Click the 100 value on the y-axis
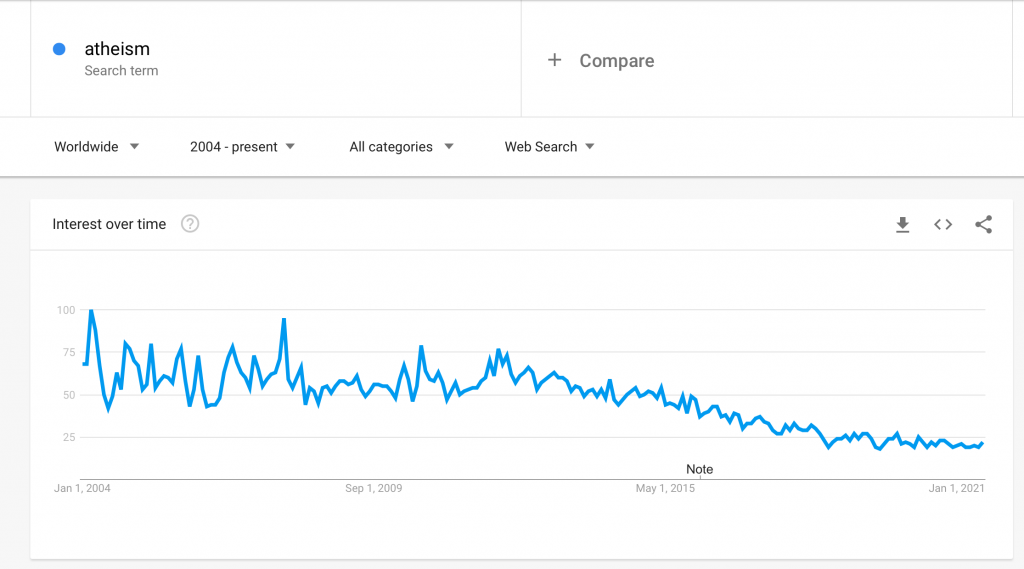Screen dimensions: 1024x569 [x=65, y=310]
